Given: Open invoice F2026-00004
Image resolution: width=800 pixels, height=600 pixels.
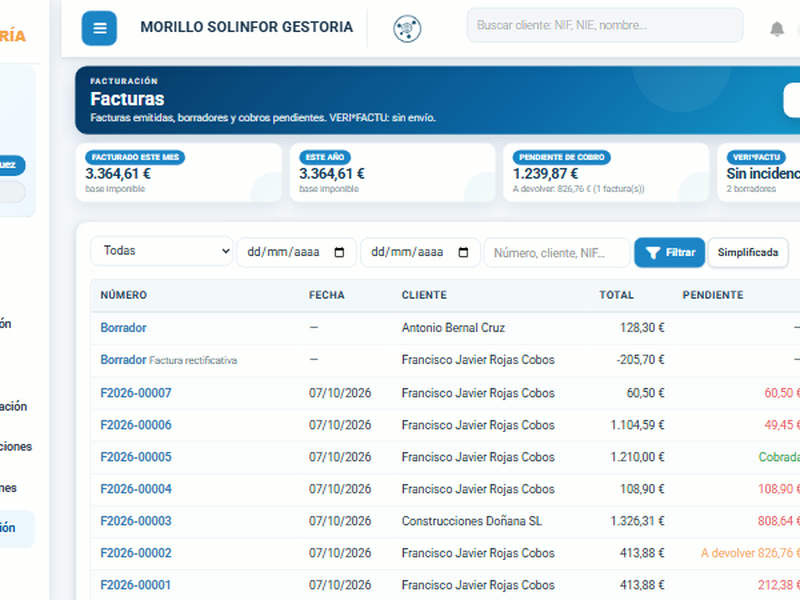Looking at the screenshot, I should point(136,489).
